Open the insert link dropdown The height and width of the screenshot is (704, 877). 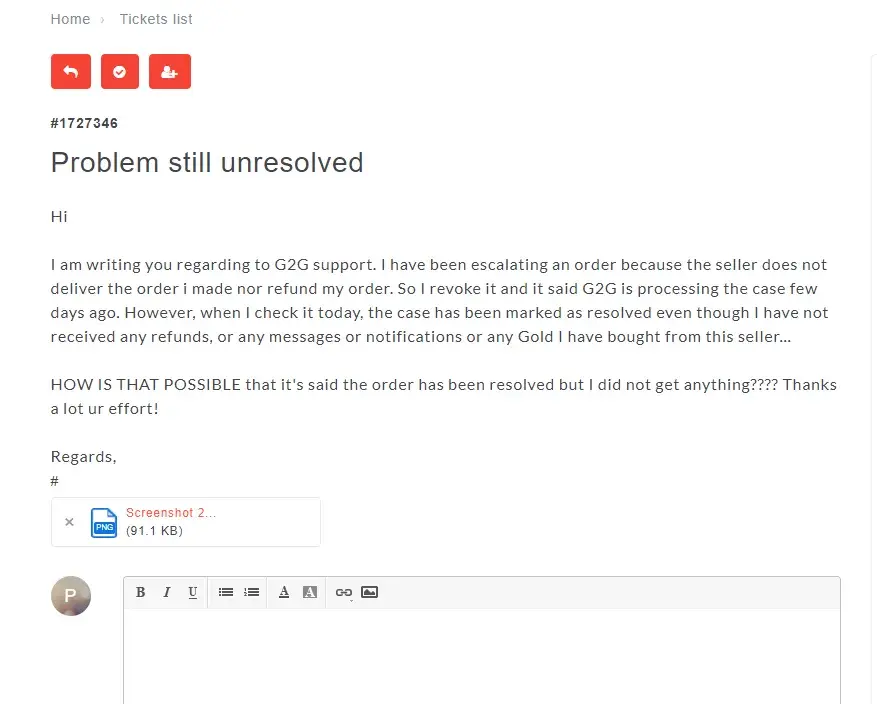(x=343, y=592)
